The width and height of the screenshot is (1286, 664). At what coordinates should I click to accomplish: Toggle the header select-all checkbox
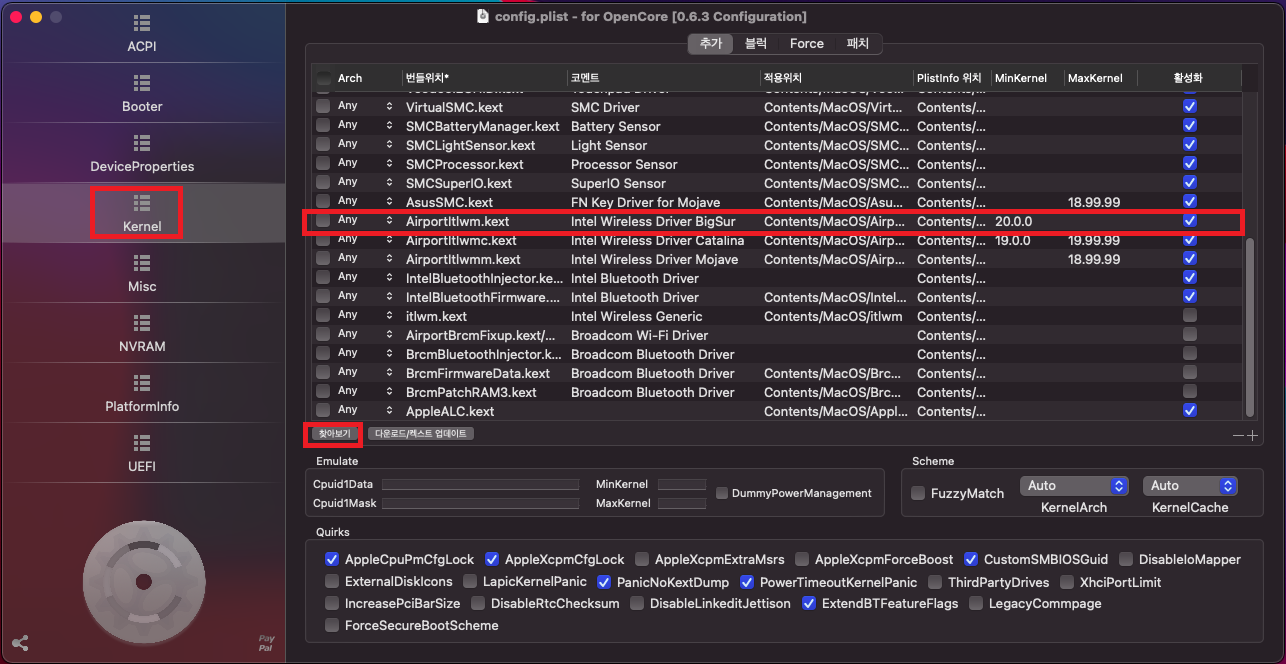pyautogui.click(x=323, y=78)
